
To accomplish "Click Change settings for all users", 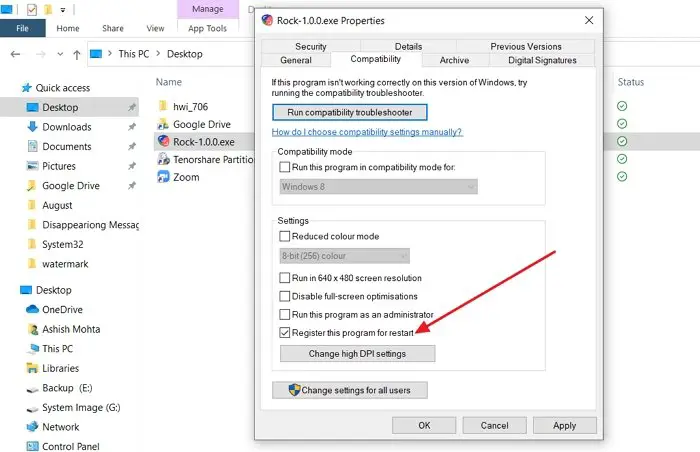I will pyautogui.click(x=350, y=390).
